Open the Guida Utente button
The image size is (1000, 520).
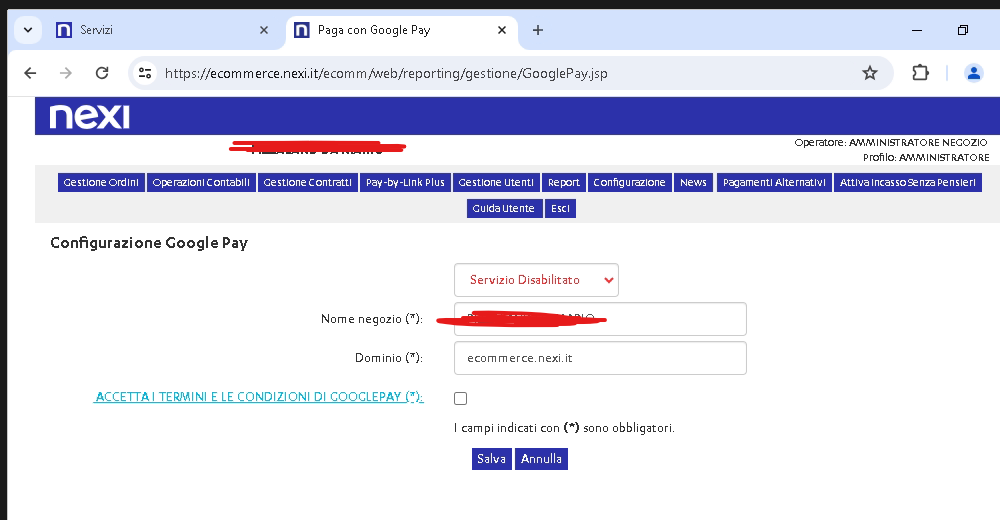coord(504,209)
